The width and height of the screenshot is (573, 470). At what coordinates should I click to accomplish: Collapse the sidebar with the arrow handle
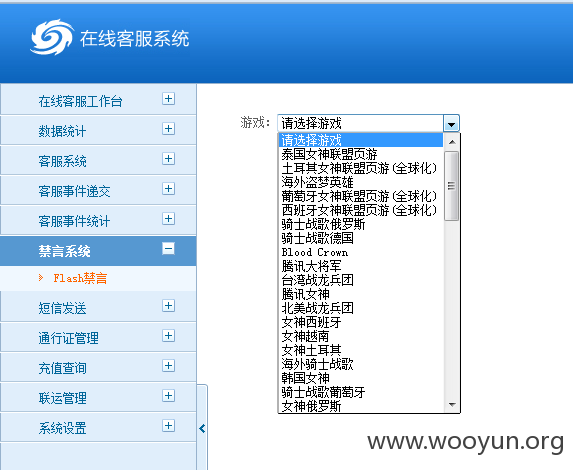(202, 428)
